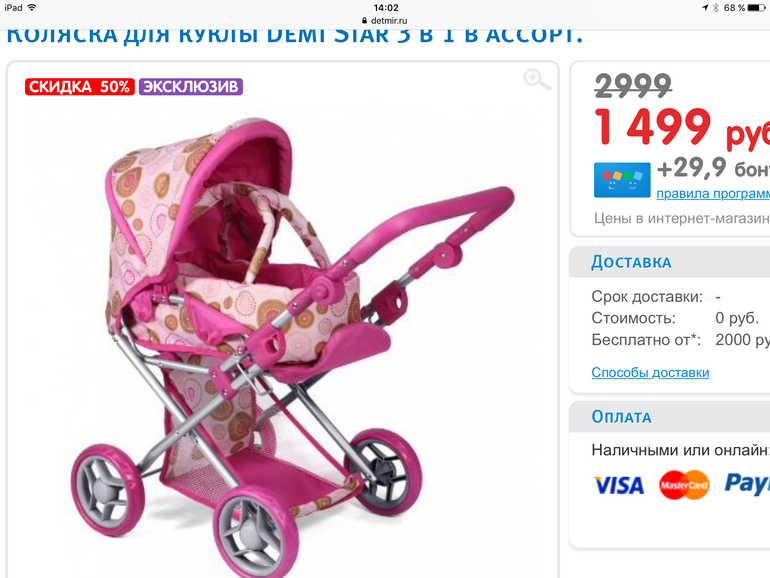Select the MasterCard payment logo
Image resolution: width=770 pixels, height=578 pixels.
click(x=684, y=485)
